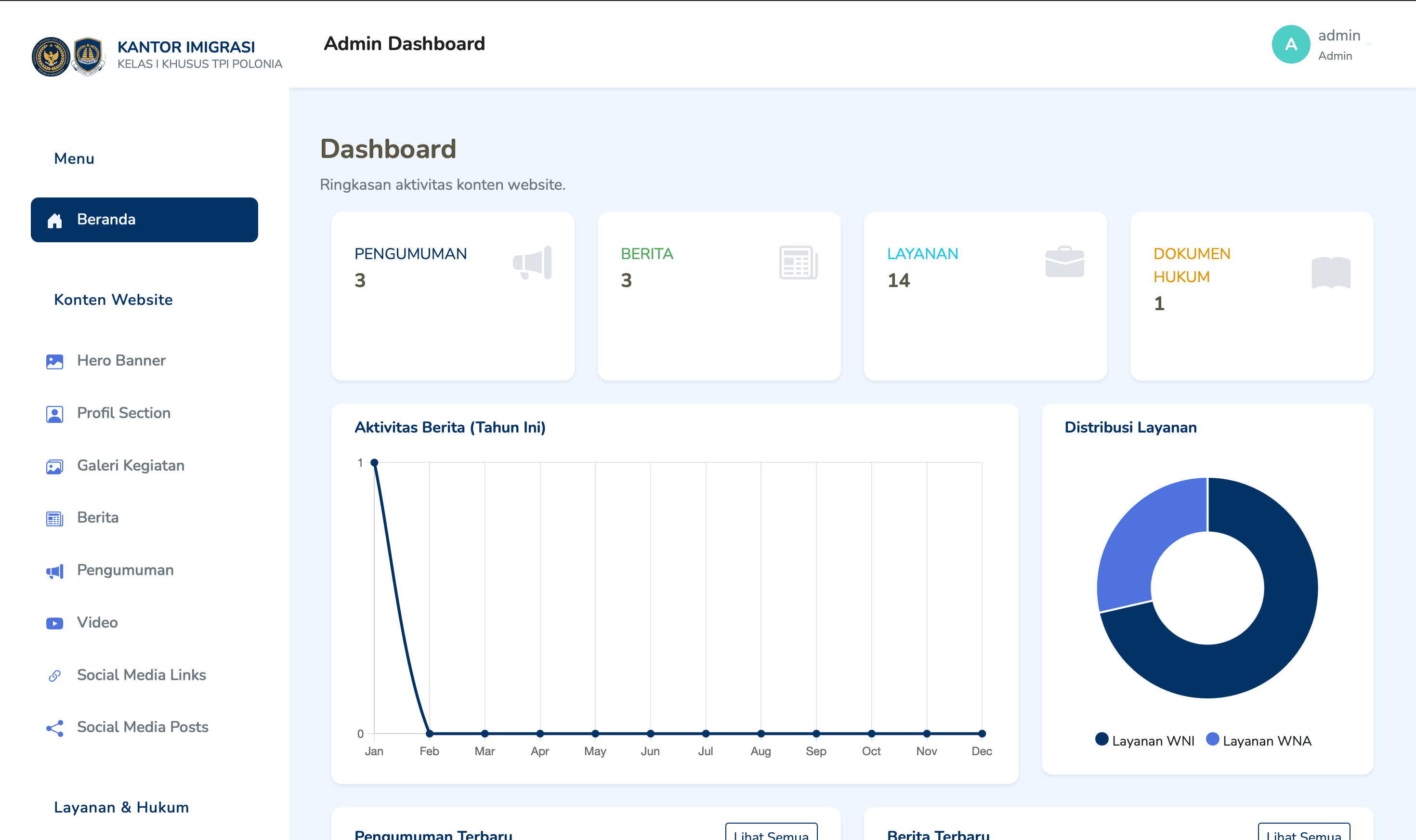
Task: Click the Social Media Posts share icon
Action: point(54,728)
